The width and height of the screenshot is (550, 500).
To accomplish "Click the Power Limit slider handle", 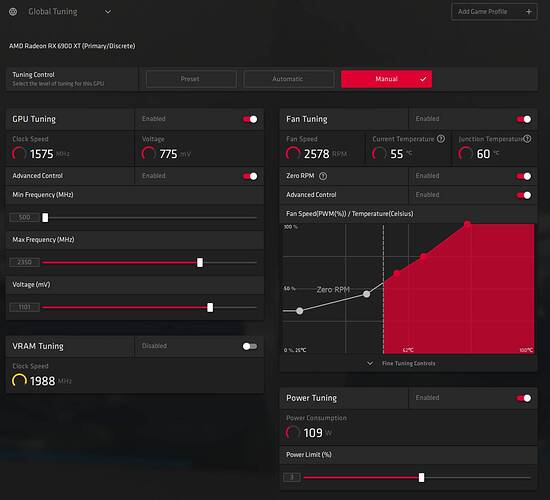I will [422, 477].
